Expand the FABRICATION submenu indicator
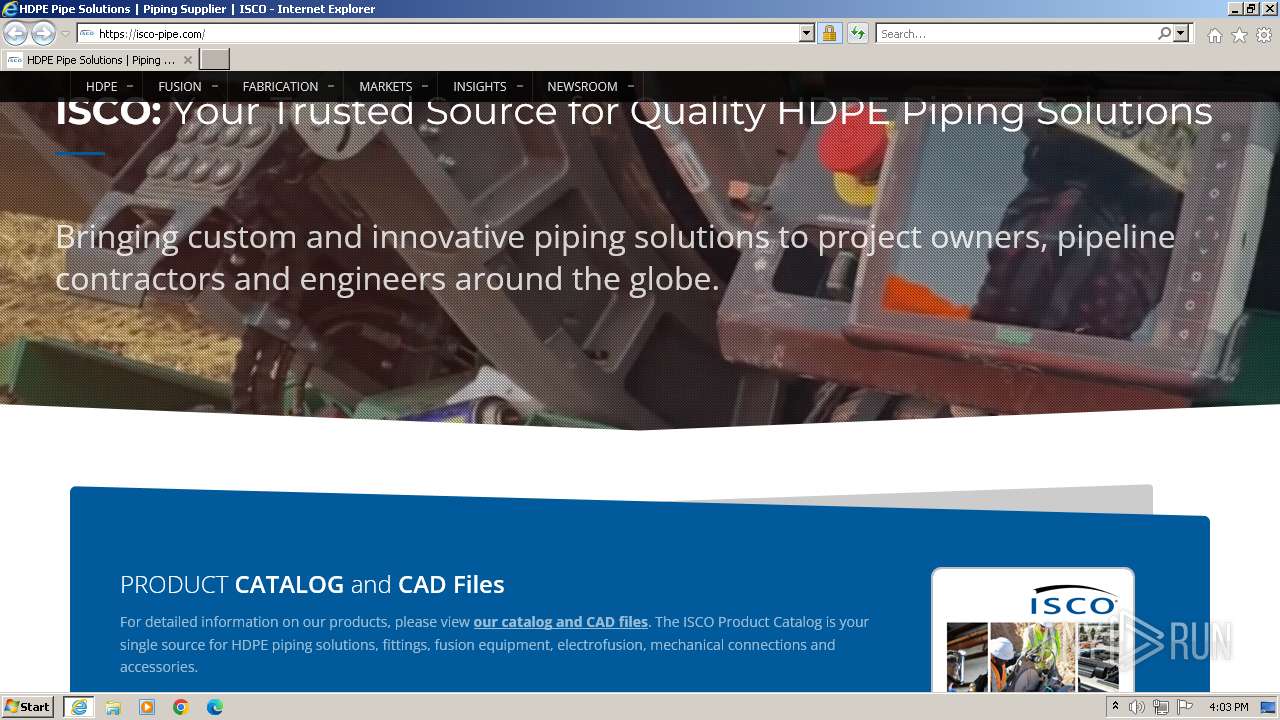 pyautogui.click(x=331, y=86)
